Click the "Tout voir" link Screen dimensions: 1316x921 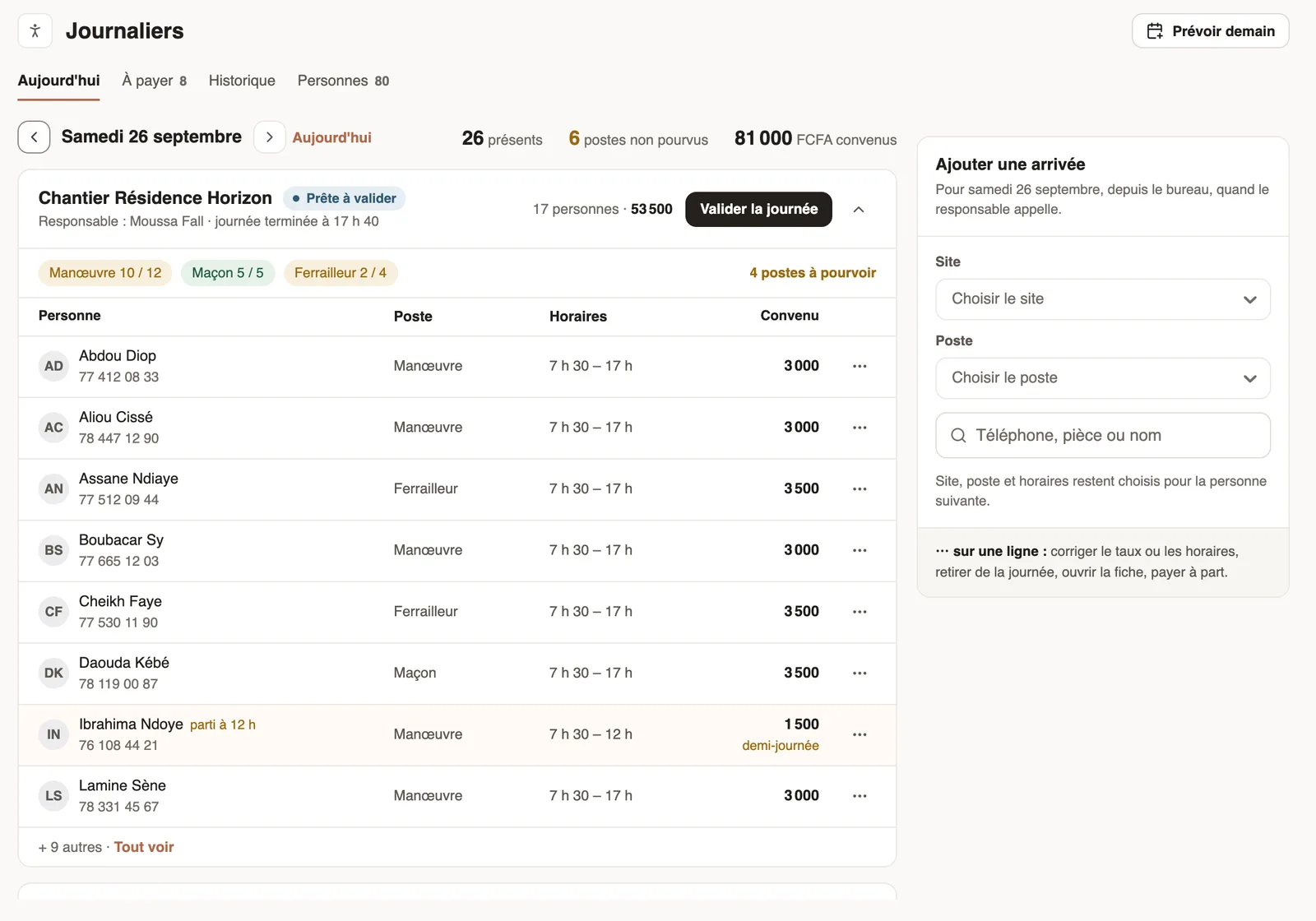[144, 847]
